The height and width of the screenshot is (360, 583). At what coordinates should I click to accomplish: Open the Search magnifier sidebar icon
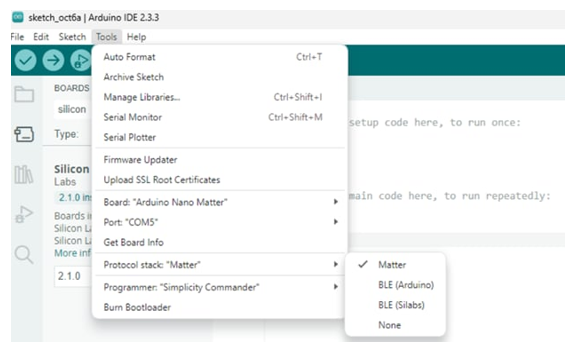tap(24, 255)
